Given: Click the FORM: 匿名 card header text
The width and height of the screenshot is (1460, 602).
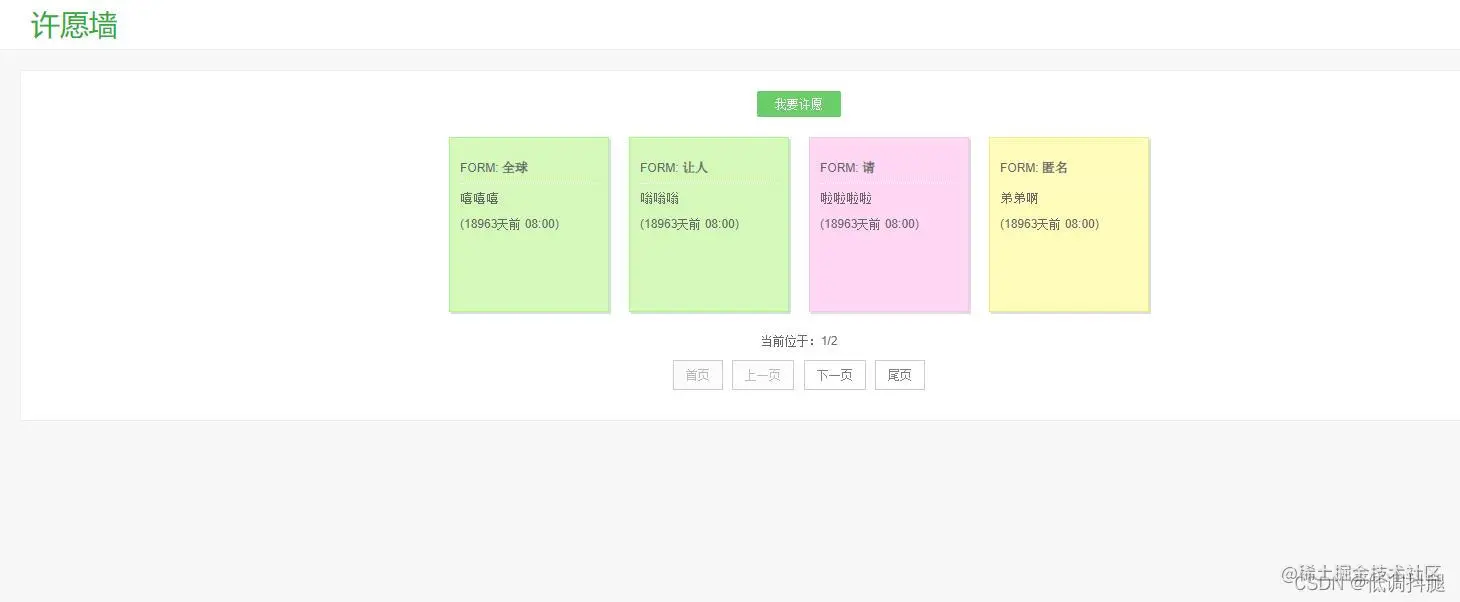Looking at the screenshot, I should [1032, 167].
